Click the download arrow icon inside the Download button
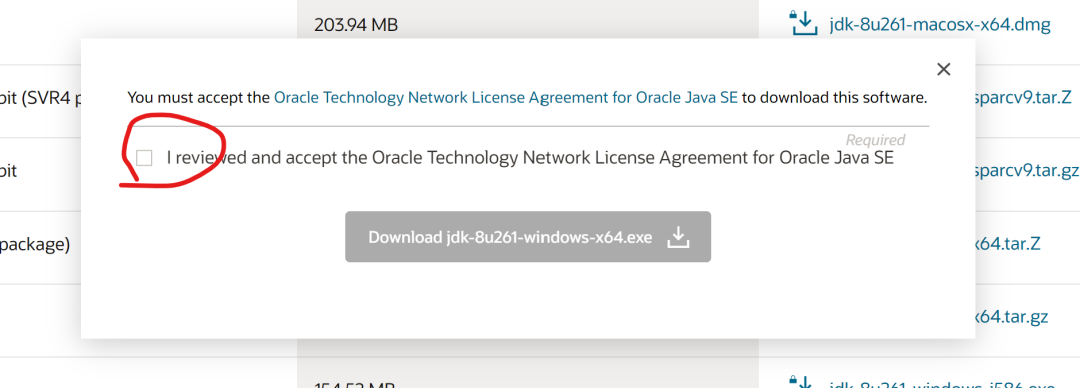The width and height of the screenshot is (1080, 388). coord(678,237)
